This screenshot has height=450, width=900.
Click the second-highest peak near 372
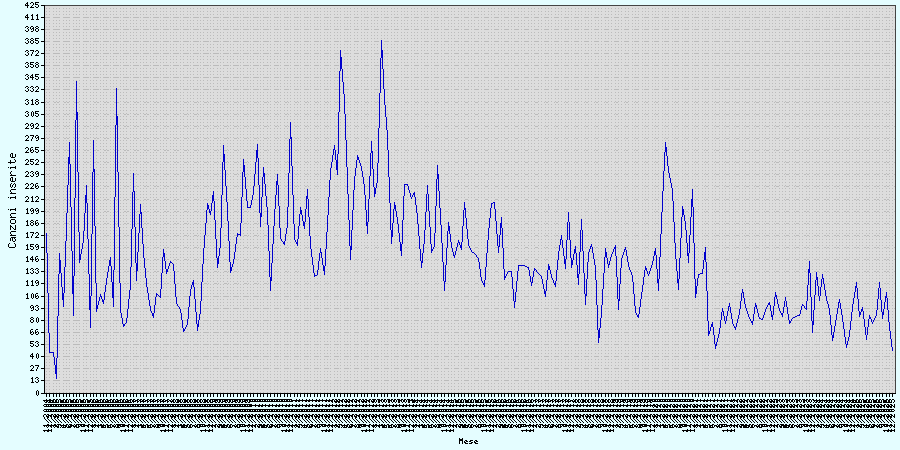click(x=340, y=50)
